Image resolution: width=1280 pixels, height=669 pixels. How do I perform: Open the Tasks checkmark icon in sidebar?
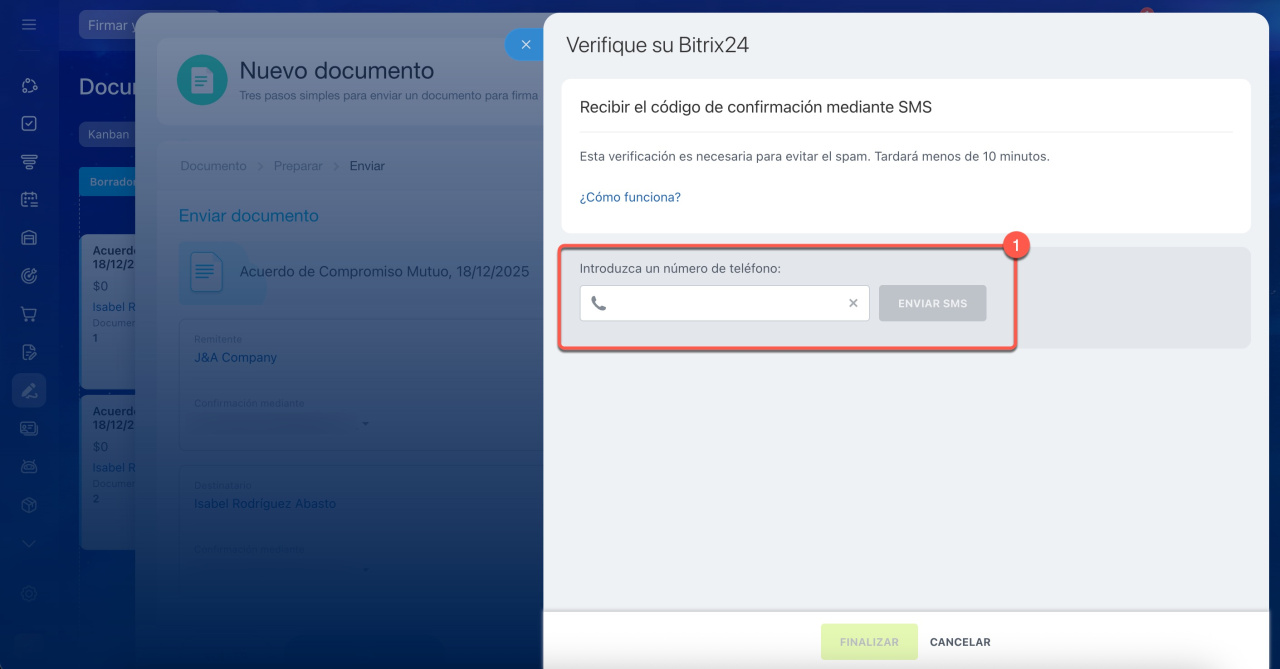(x=29, y=124)
